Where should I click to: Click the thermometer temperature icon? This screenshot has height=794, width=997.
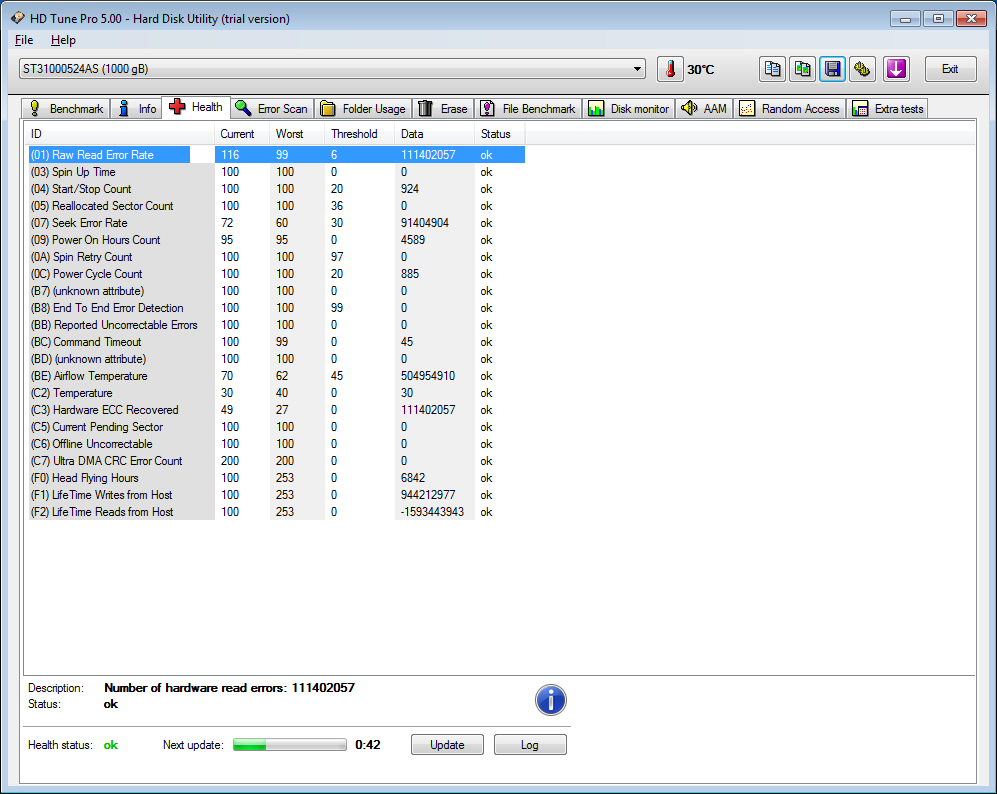click(669, 69)
